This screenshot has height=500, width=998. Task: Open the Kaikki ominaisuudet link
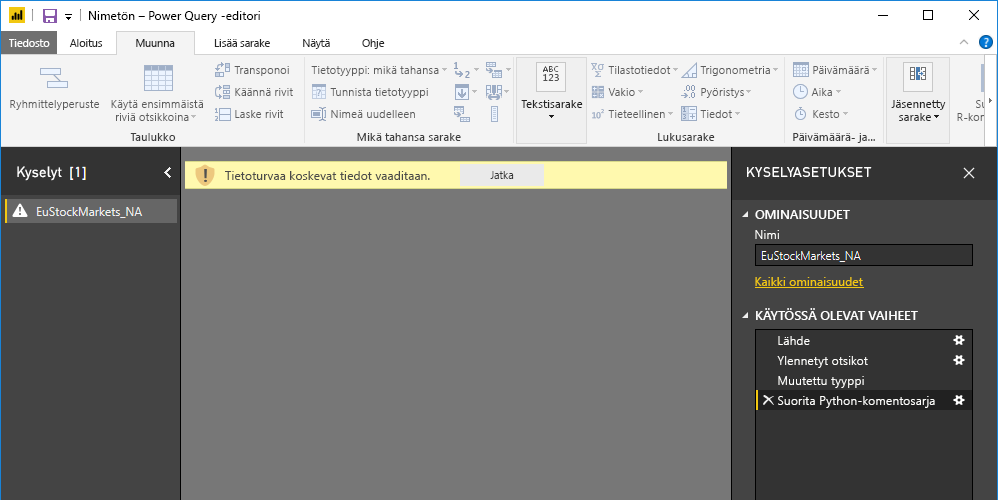(809, 282)
